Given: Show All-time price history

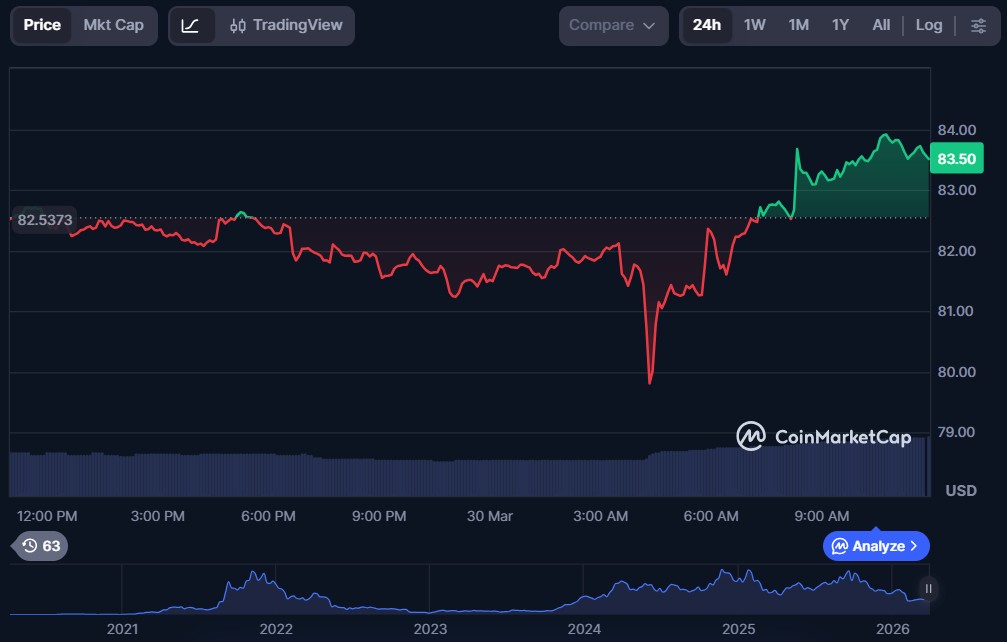Looking at the screenshot, I should tap(880, 25).
